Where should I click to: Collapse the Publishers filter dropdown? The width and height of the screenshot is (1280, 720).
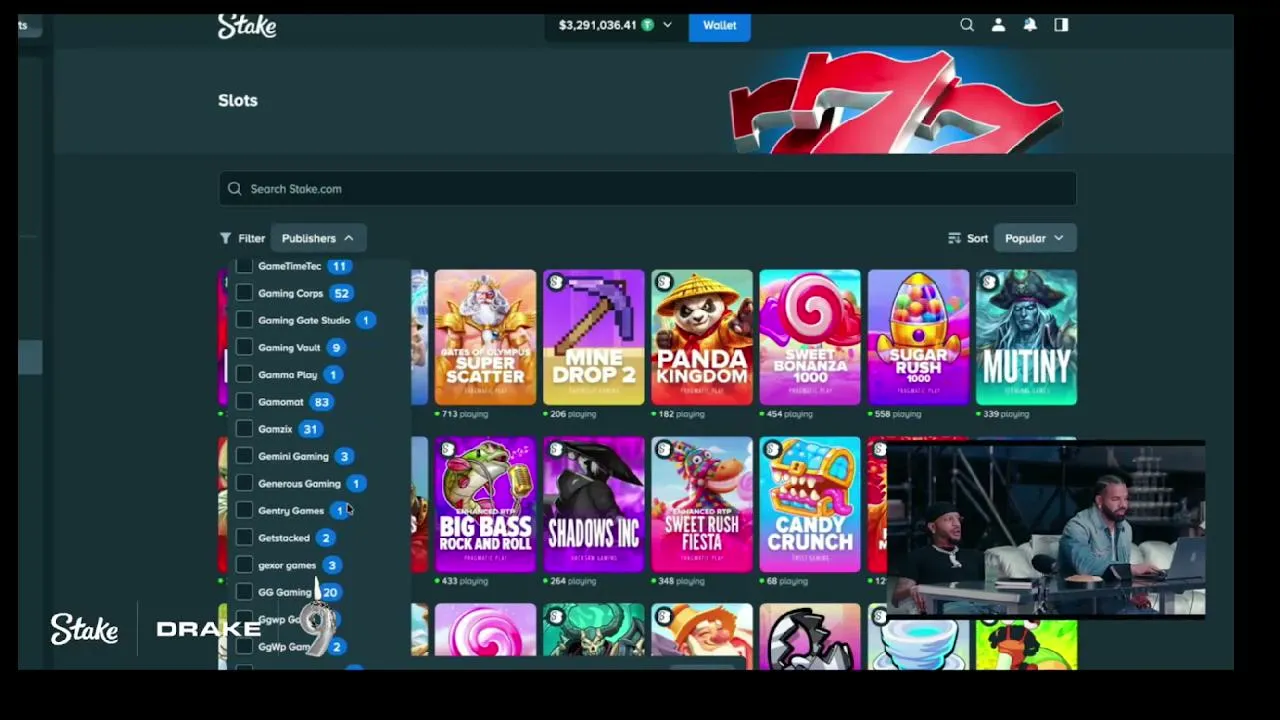click(318, 238)
